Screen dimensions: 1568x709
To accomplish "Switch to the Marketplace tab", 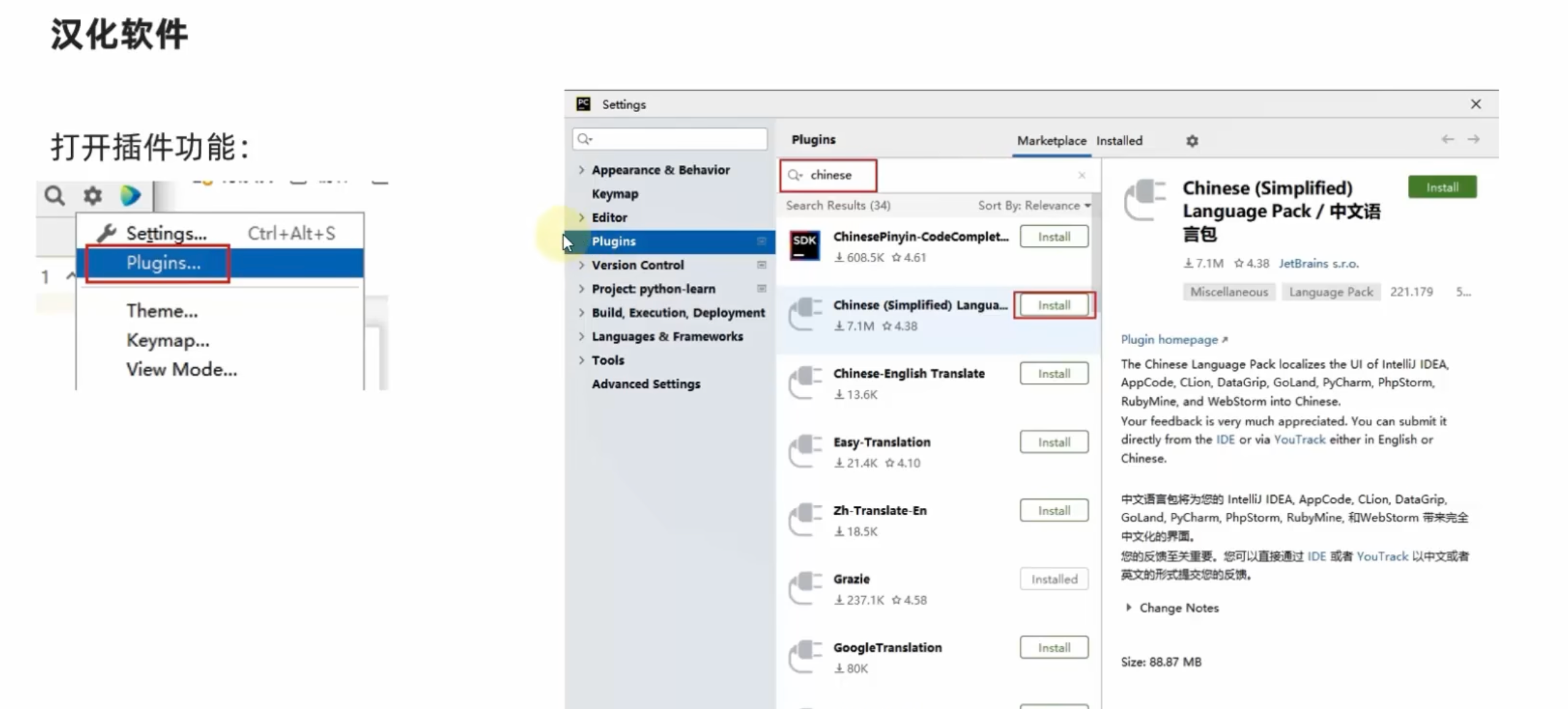I will [1051, 141].
